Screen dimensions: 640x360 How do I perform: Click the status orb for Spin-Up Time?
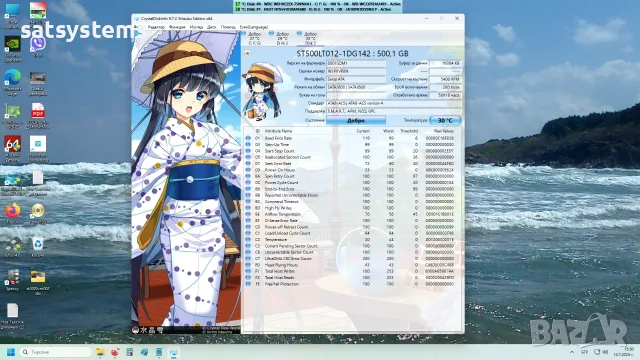tap(248, 144)
